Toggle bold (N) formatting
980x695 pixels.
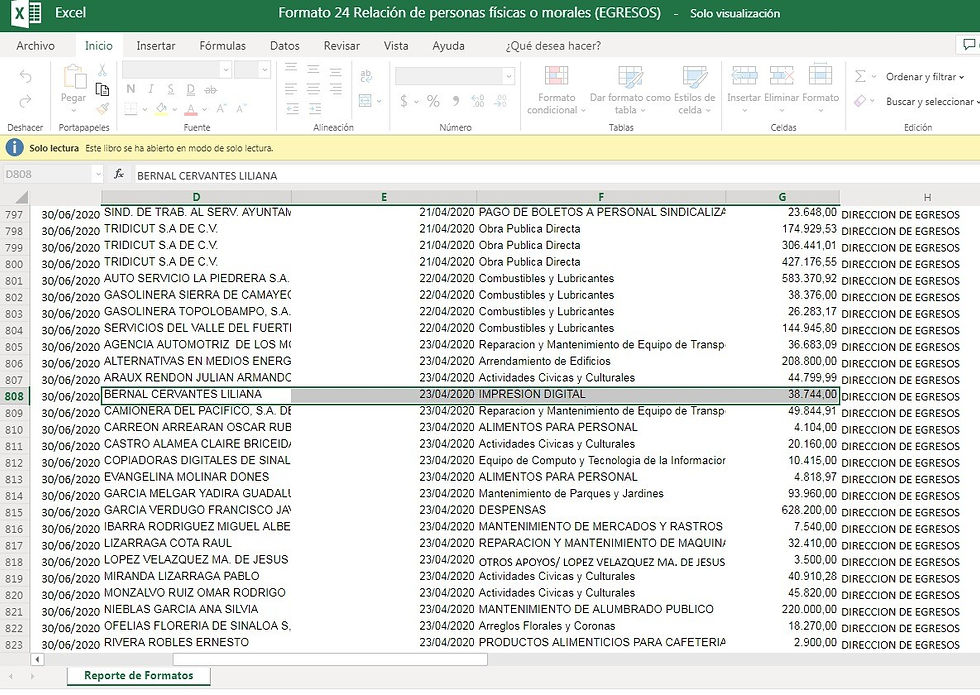[131, 89]
